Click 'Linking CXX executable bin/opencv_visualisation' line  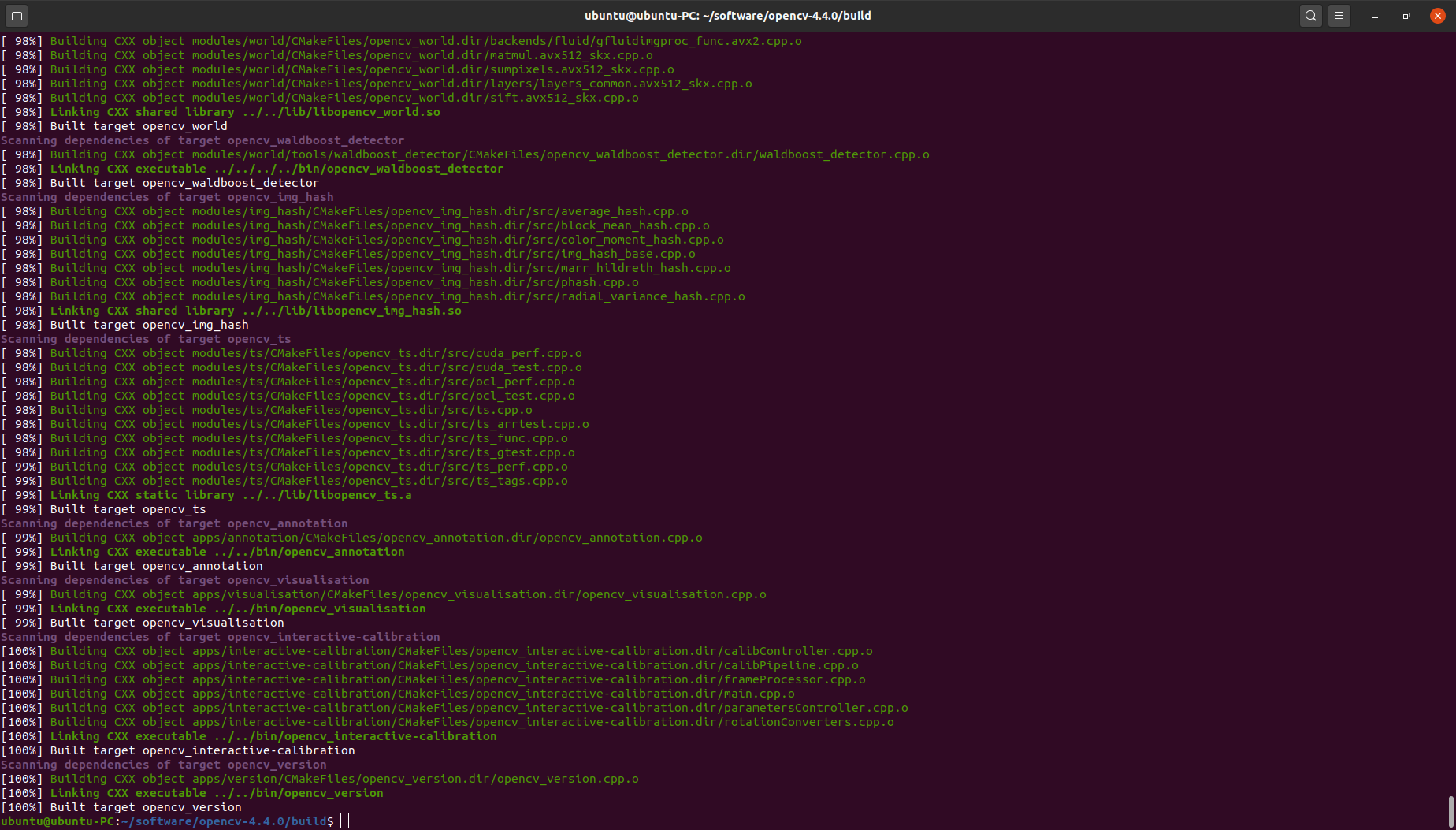coord(214,609)
